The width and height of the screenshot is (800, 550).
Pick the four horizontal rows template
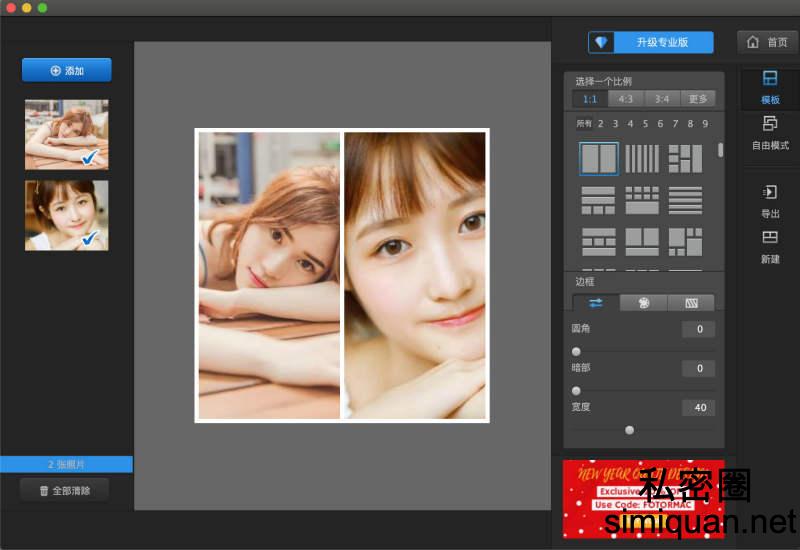(685, 201)
